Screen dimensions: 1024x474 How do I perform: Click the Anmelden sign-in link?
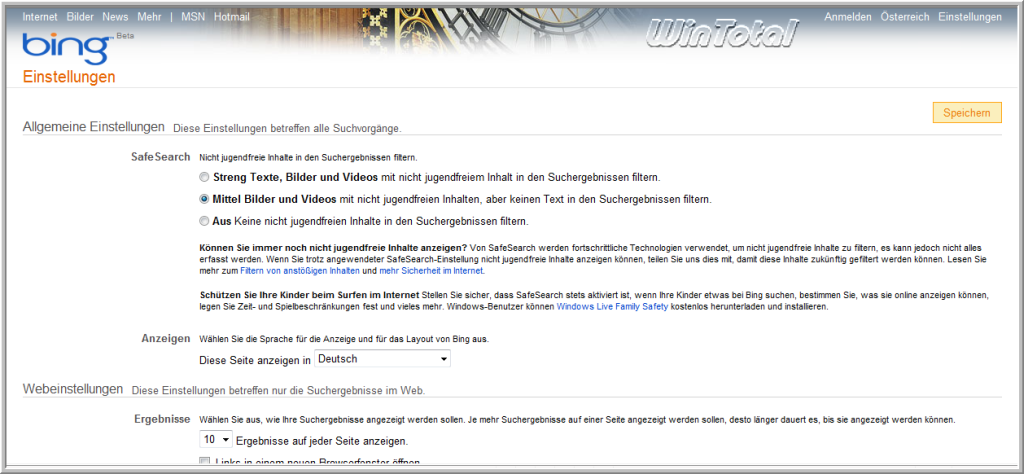pos(848,17)
